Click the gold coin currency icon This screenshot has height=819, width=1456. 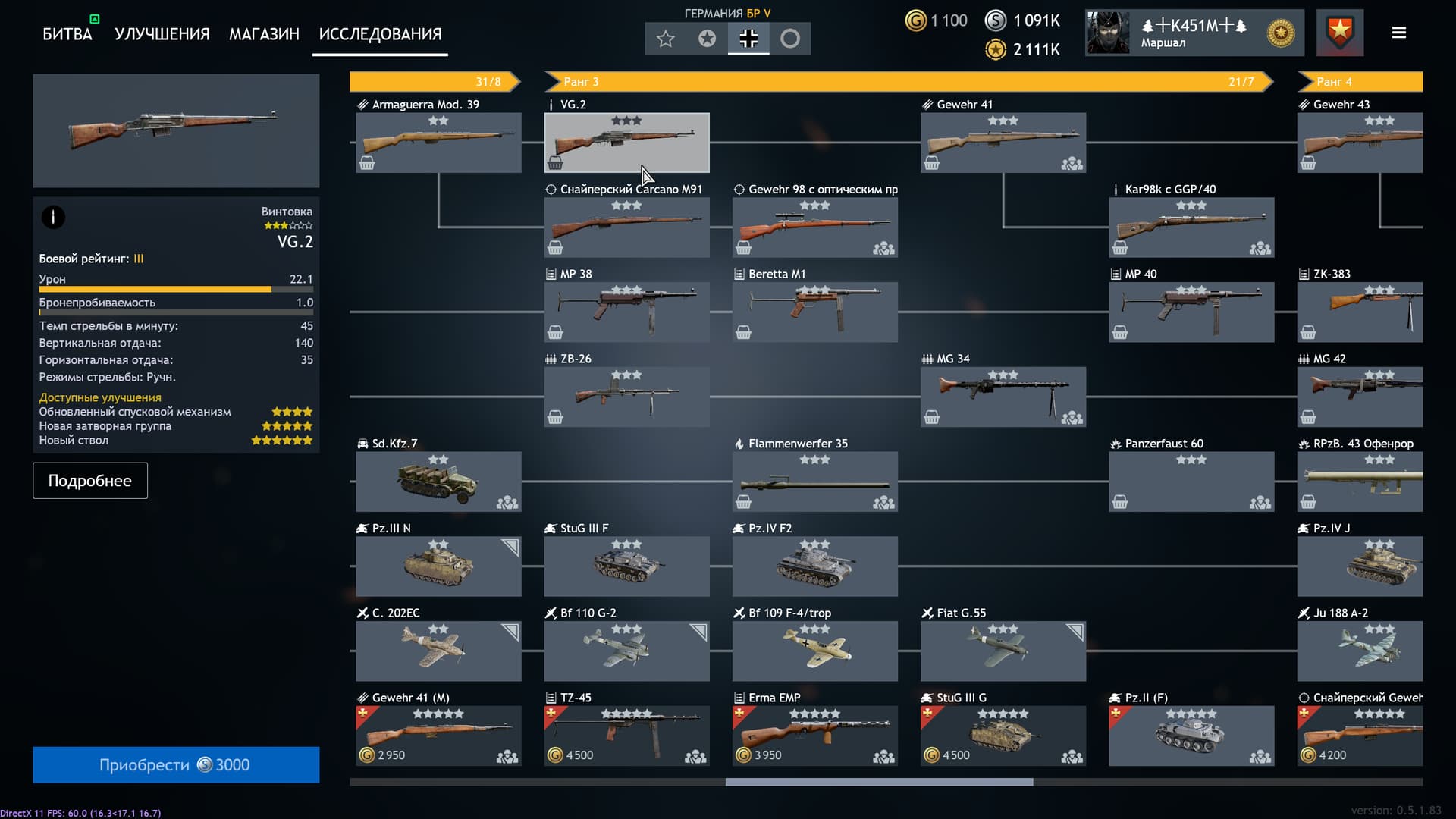tap(916, 20)
